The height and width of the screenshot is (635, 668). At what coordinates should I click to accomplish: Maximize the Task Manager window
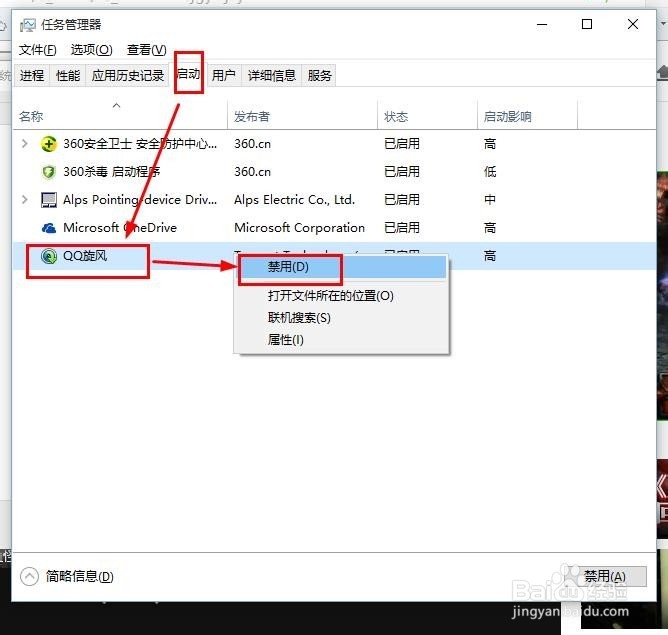pyautogui.click(x=587, y=24)
